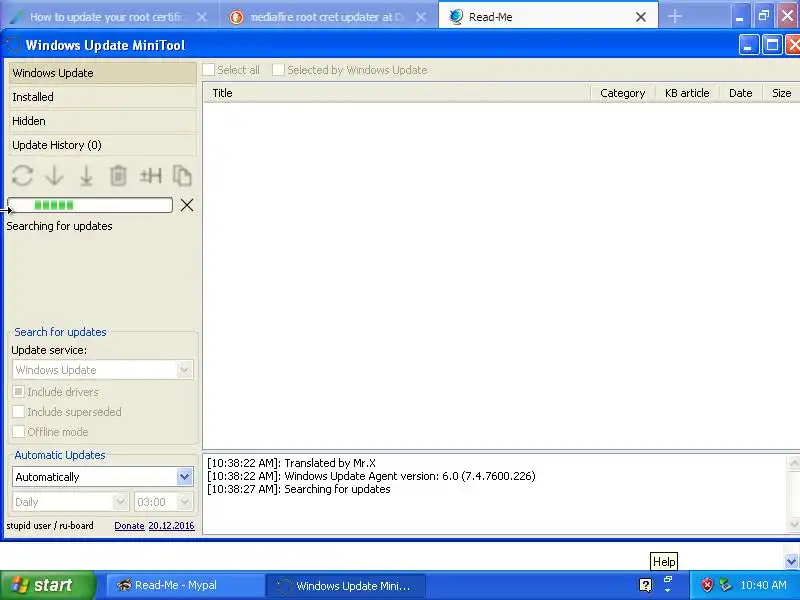800x600 pixels.
Task: Close the How to update root certificates tab
Action: [202, 17]
